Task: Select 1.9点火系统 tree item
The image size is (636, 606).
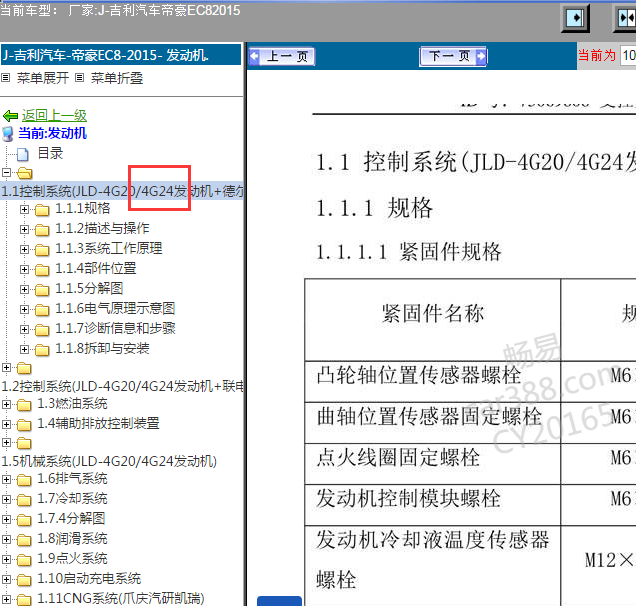Action: pyautogui.click(x=72, y=559)
